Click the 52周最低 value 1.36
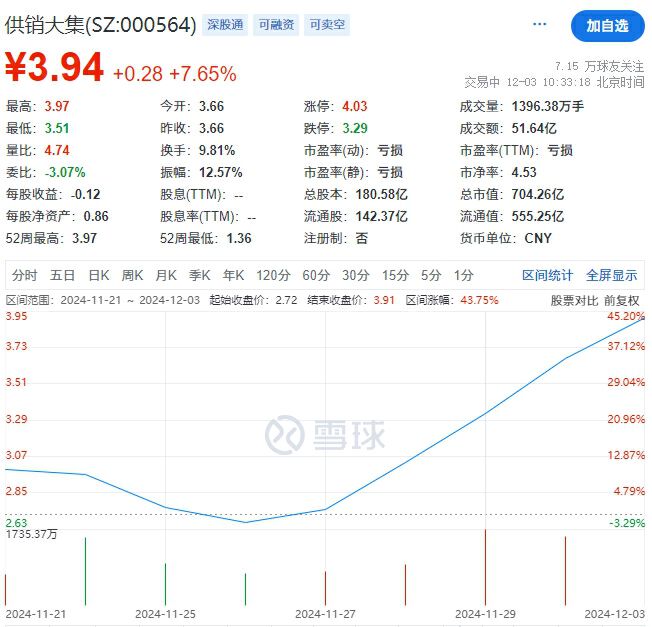This screenshot has height=627, width=652. [239, 239]
